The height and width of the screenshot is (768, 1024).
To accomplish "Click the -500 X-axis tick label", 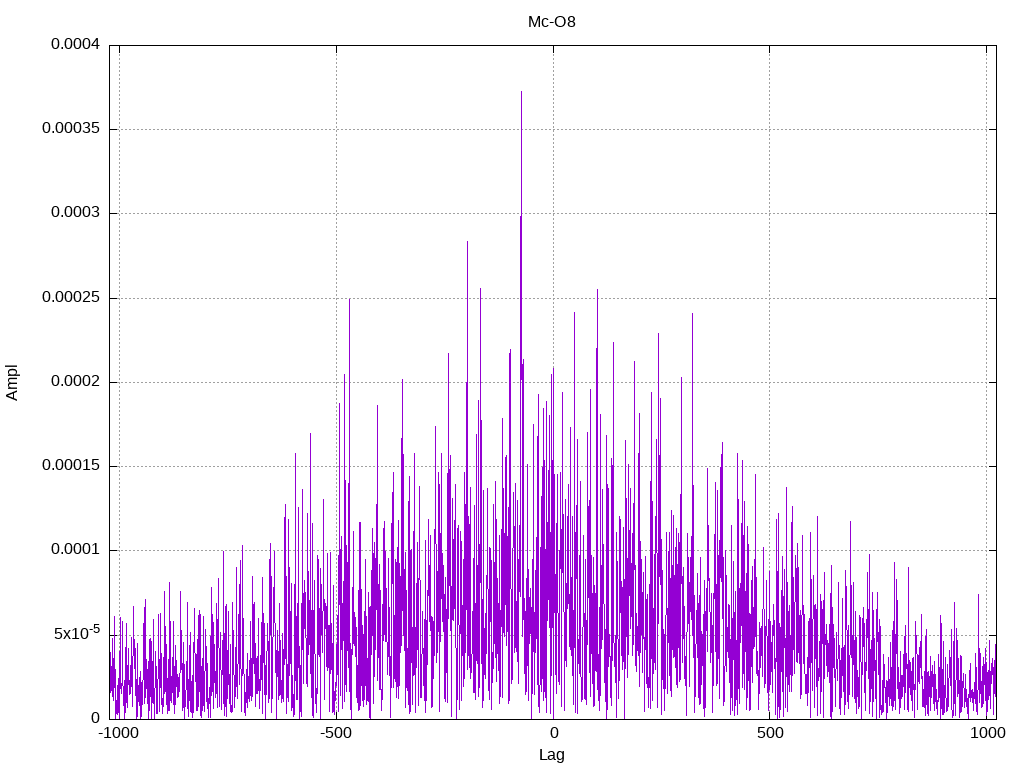I will point(336,733).
